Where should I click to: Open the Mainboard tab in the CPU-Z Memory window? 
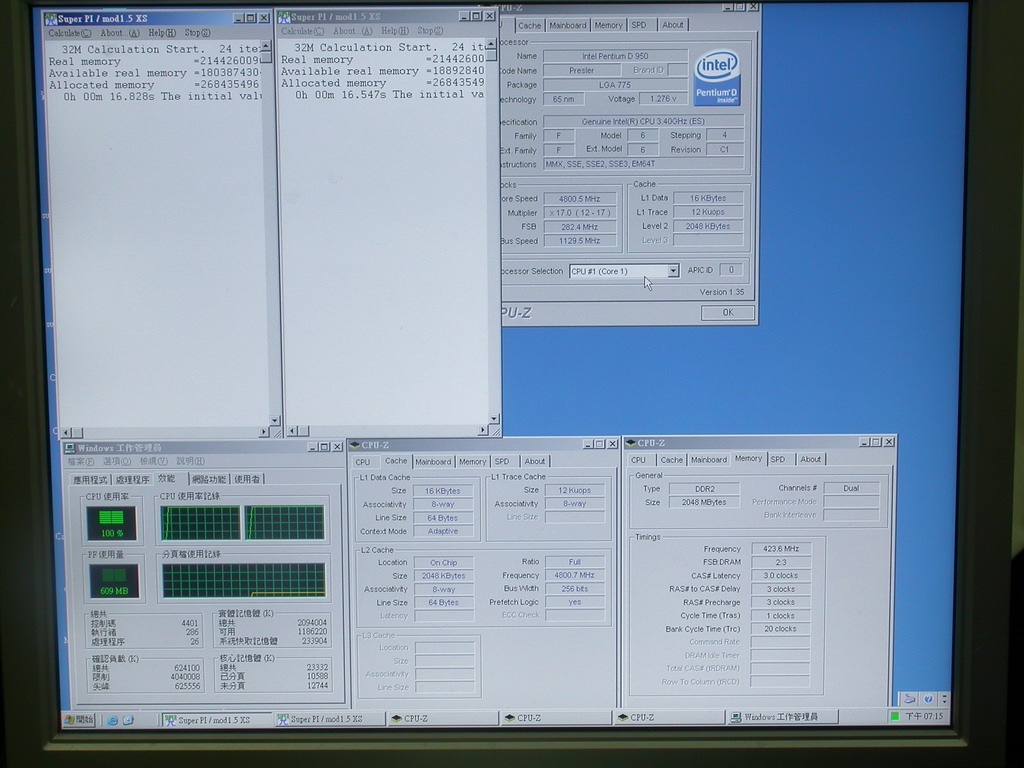pos(709,460)
